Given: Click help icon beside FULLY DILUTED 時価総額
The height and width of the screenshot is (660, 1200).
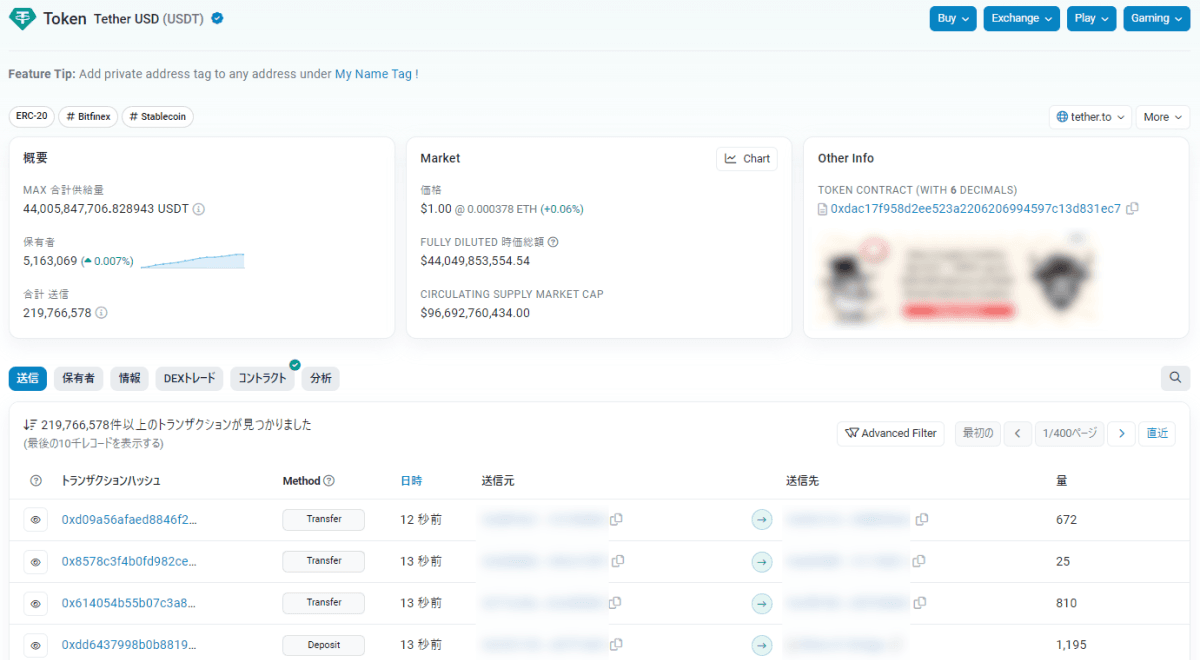Looking at the screenshot, I should pyautogui.click(x=553, y=242).
